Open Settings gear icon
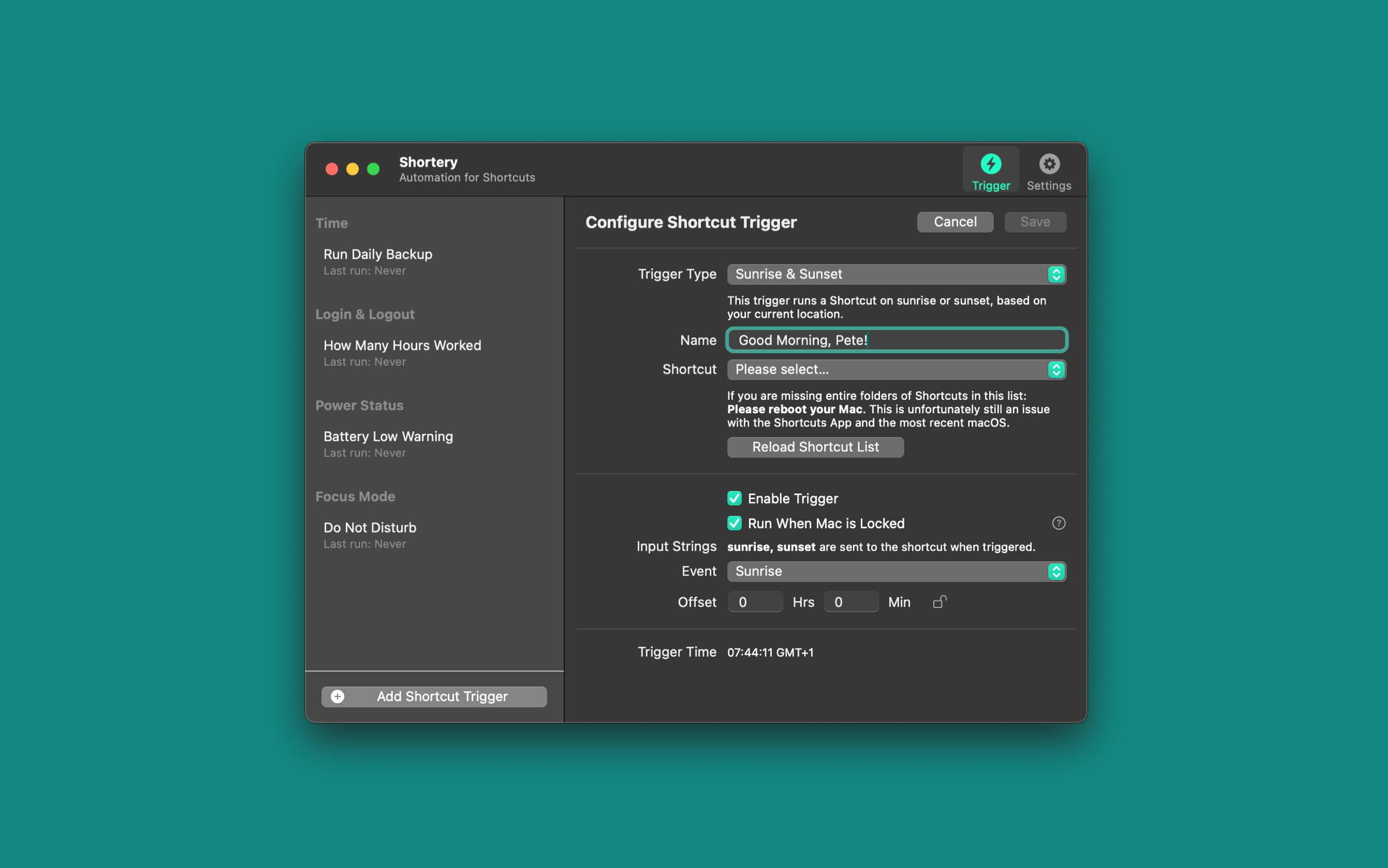 1048,165
